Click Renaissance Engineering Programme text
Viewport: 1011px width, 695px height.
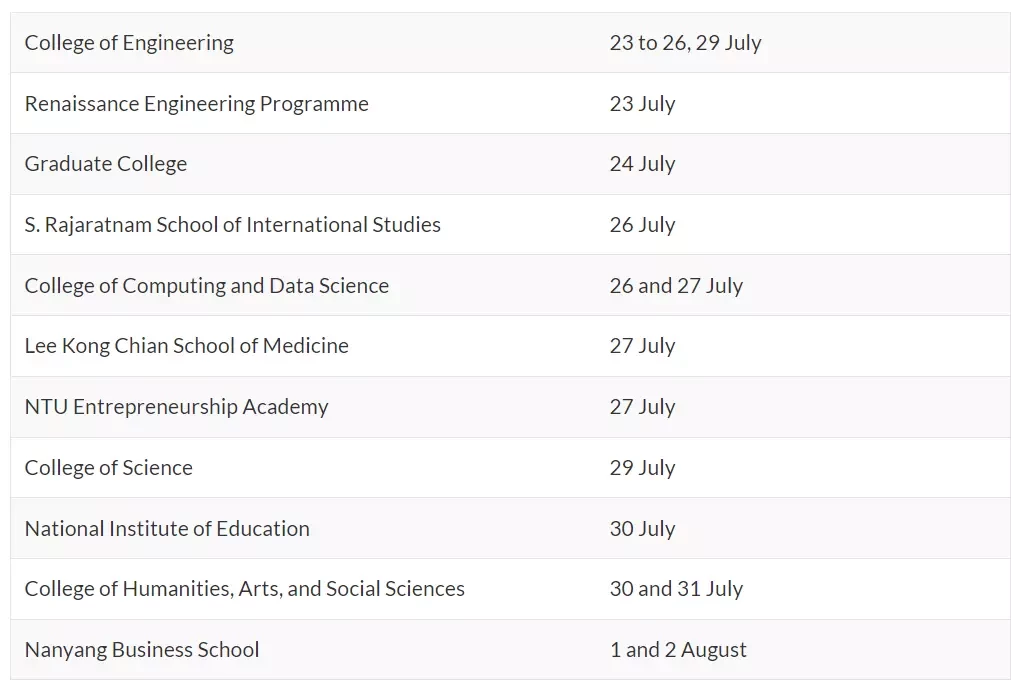[197, 104]
